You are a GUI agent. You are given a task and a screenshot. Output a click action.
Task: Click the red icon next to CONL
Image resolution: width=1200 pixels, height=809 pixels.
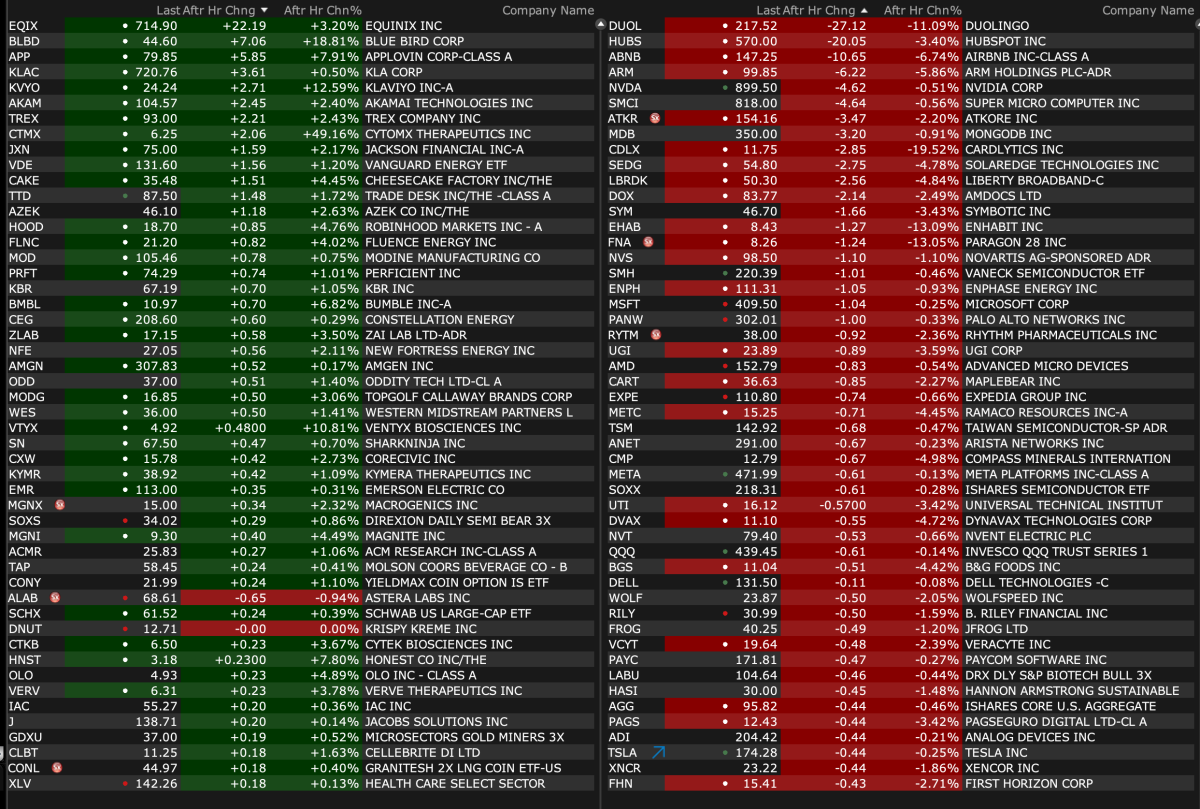(x=57, y=768)
